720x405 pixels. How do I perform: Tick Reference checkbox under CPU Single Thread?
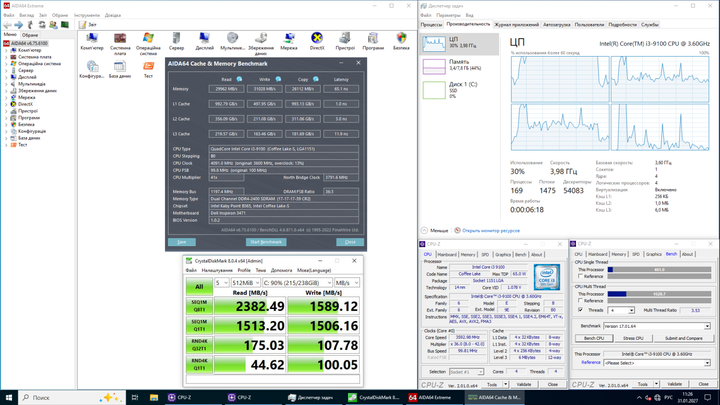pos(580,276)
